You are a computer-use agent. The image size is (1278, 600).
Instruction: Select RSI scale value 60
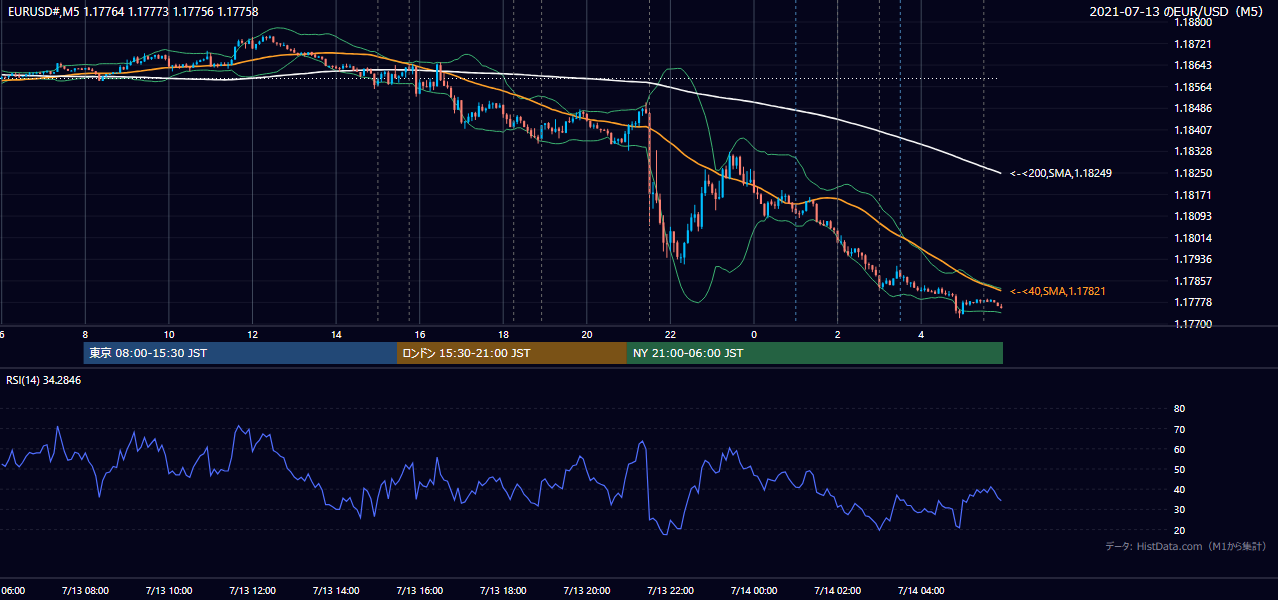click(1179, 449)
